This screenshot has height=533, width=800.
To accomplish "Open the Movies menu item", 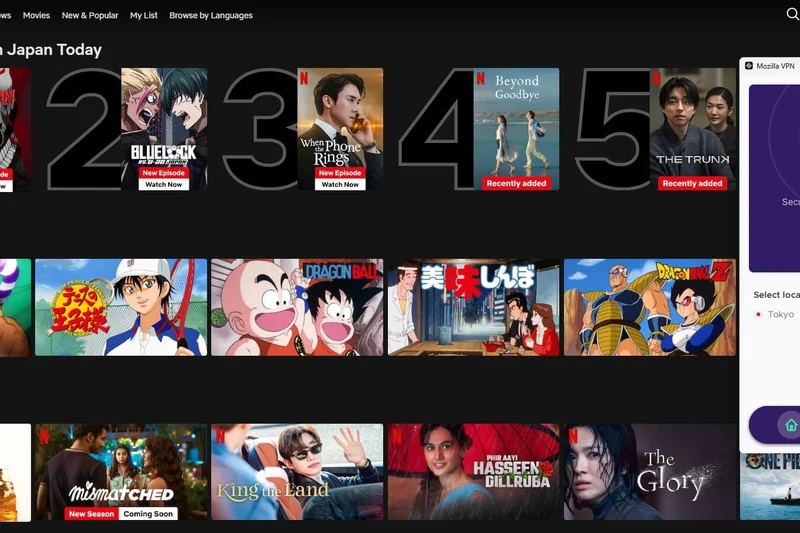I will [x=36, y=16].
